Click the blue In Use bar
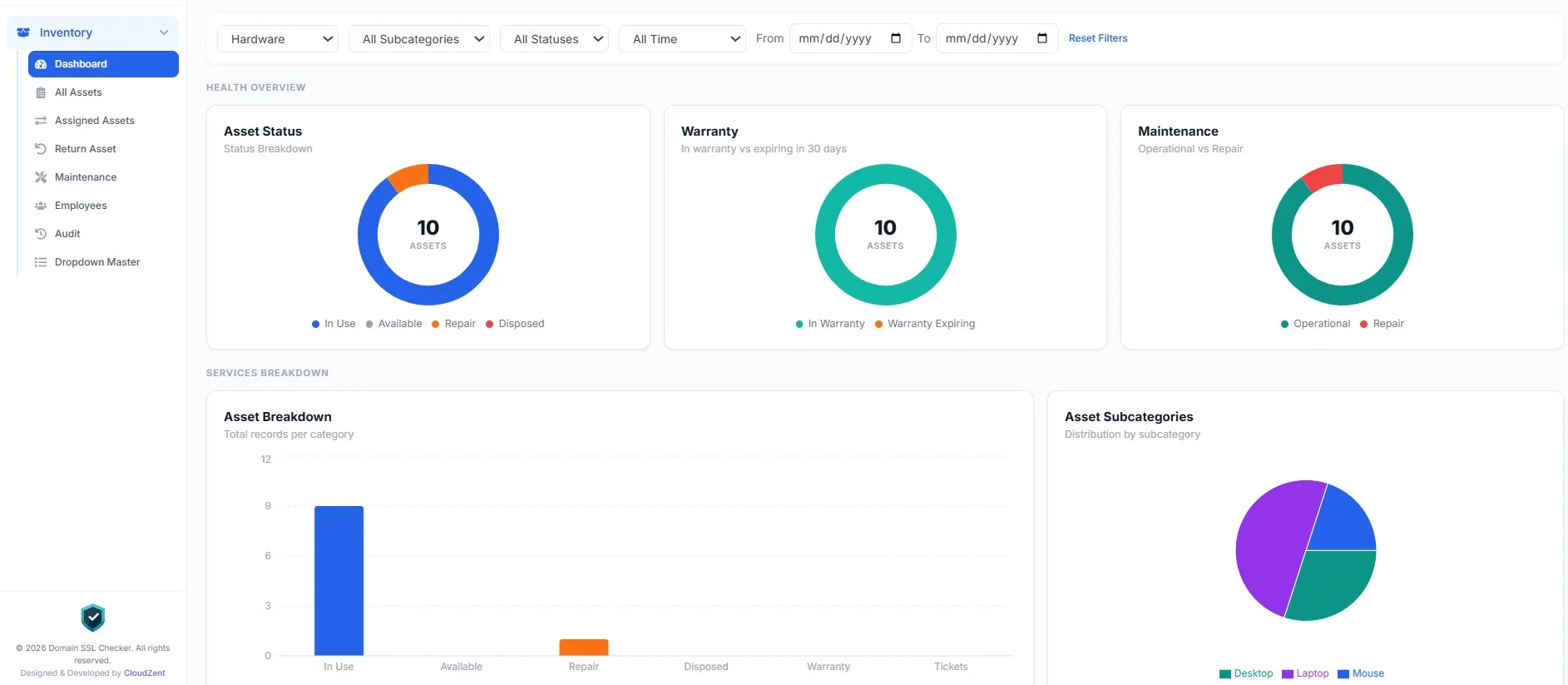This screenshot has height=685, width=1568. click(x=339, y=581)
